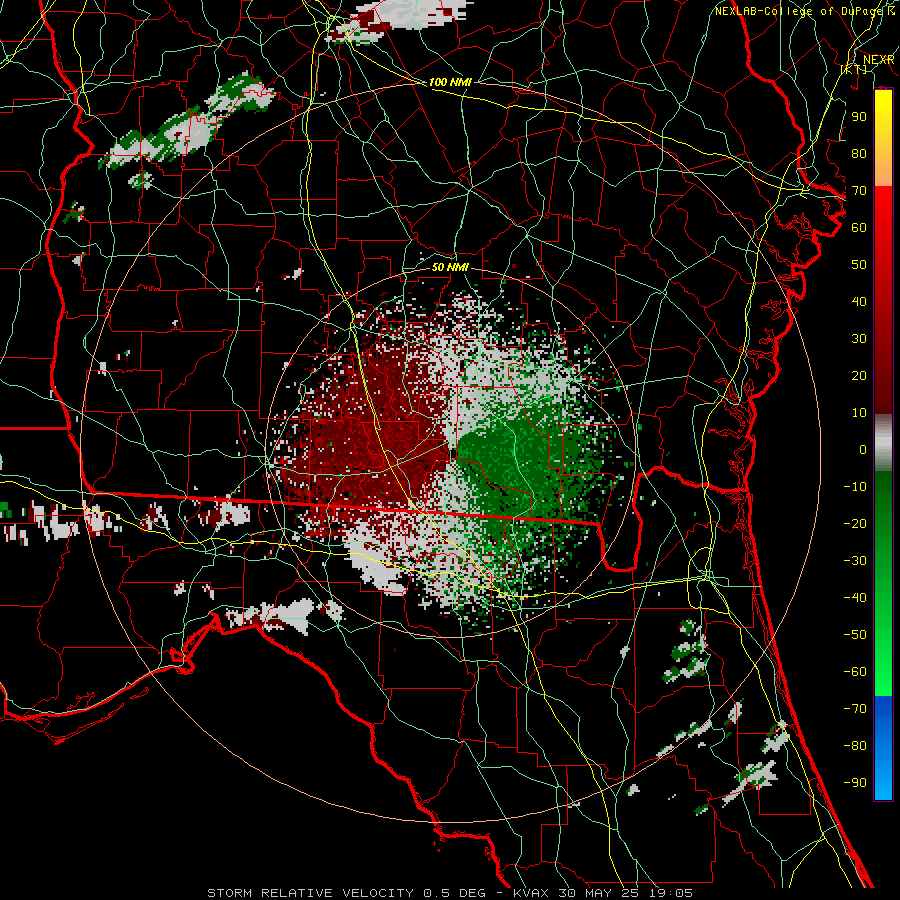
Task: Click the gray zero-velocity segment of the color bar
Action: point(883,443)
